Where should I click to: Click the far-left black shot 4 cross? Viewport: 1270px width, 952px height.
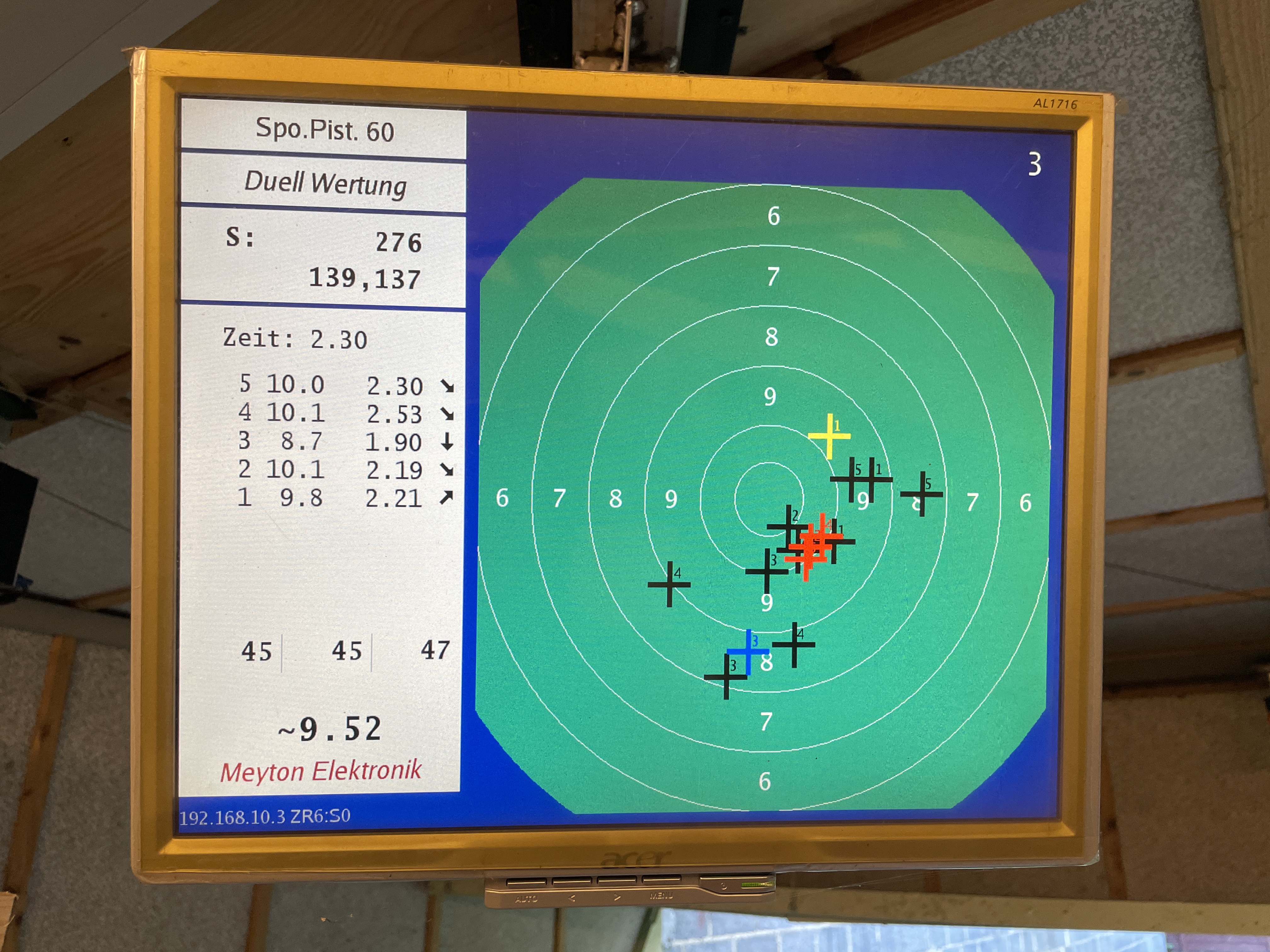tap(669, 584)
